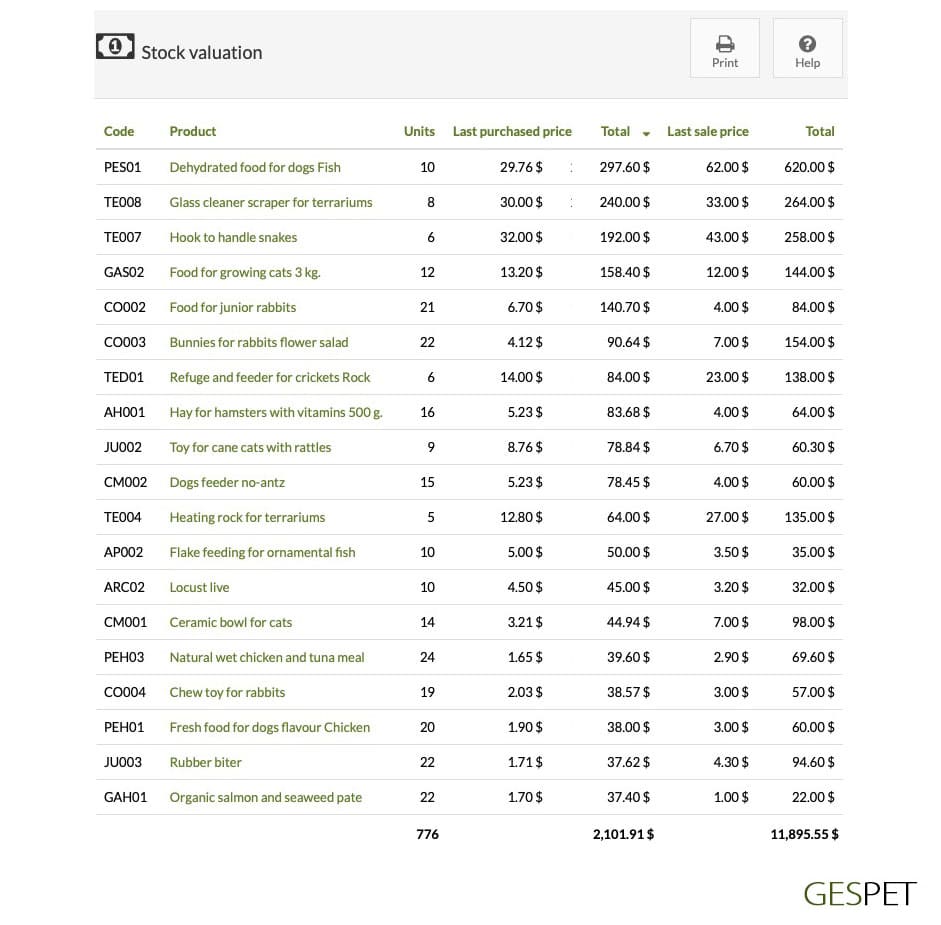Click the GESPET logo
Image resolution: width=941 pixels, height=925 pixels.
point(859,894)
